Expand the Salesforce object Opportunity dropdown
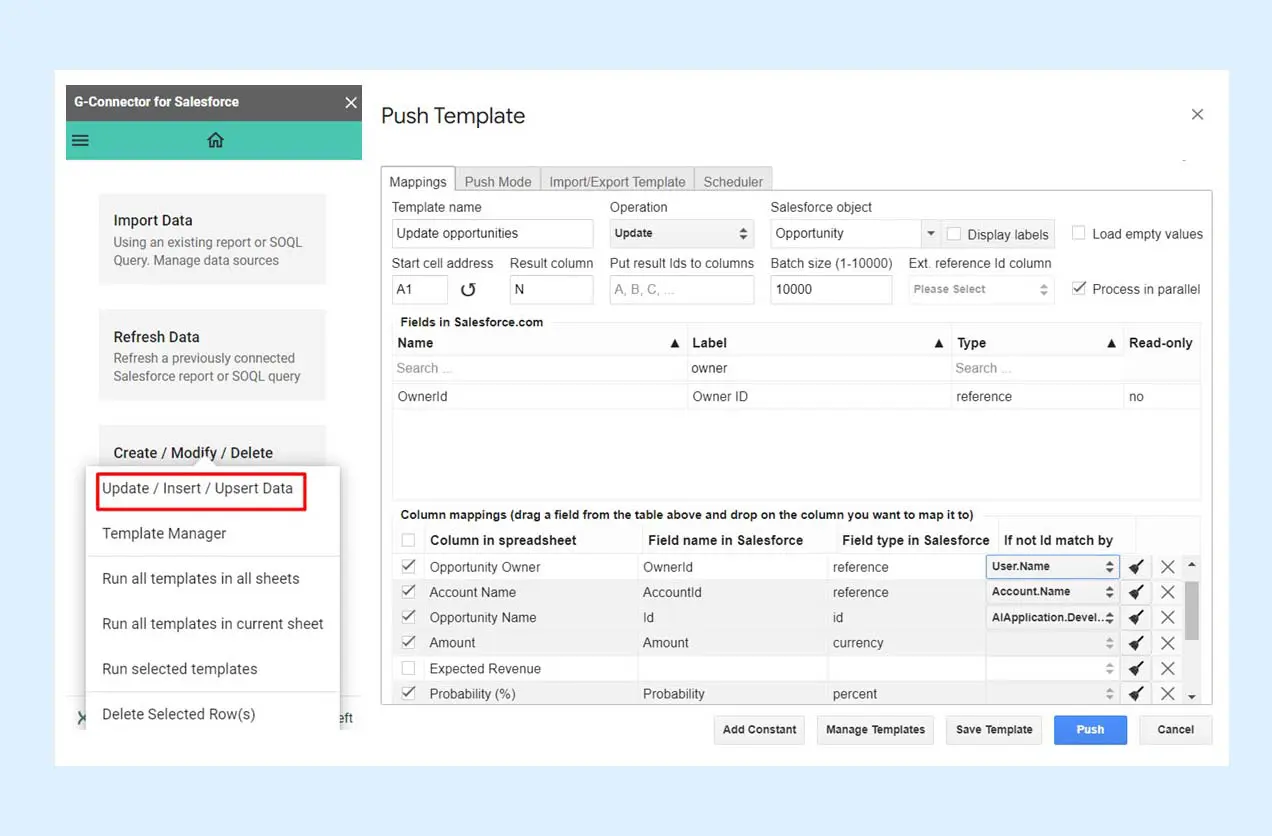 click(x=931, y=234)
